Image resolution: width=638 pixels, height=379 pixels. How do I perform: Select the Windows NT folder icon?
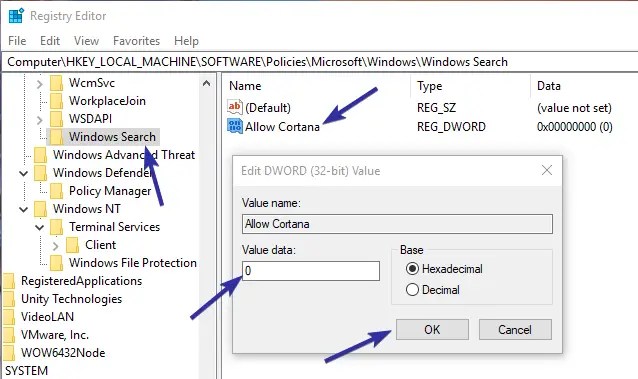pyautogui.click(x=40, y=209)
